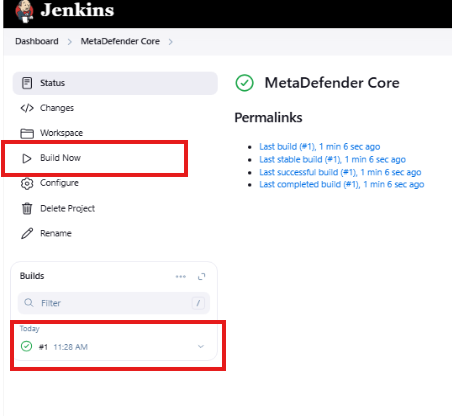This screenshot has width=452, height=416.
Task: Click build #1 success status icon
Action: tap(26, 346)
